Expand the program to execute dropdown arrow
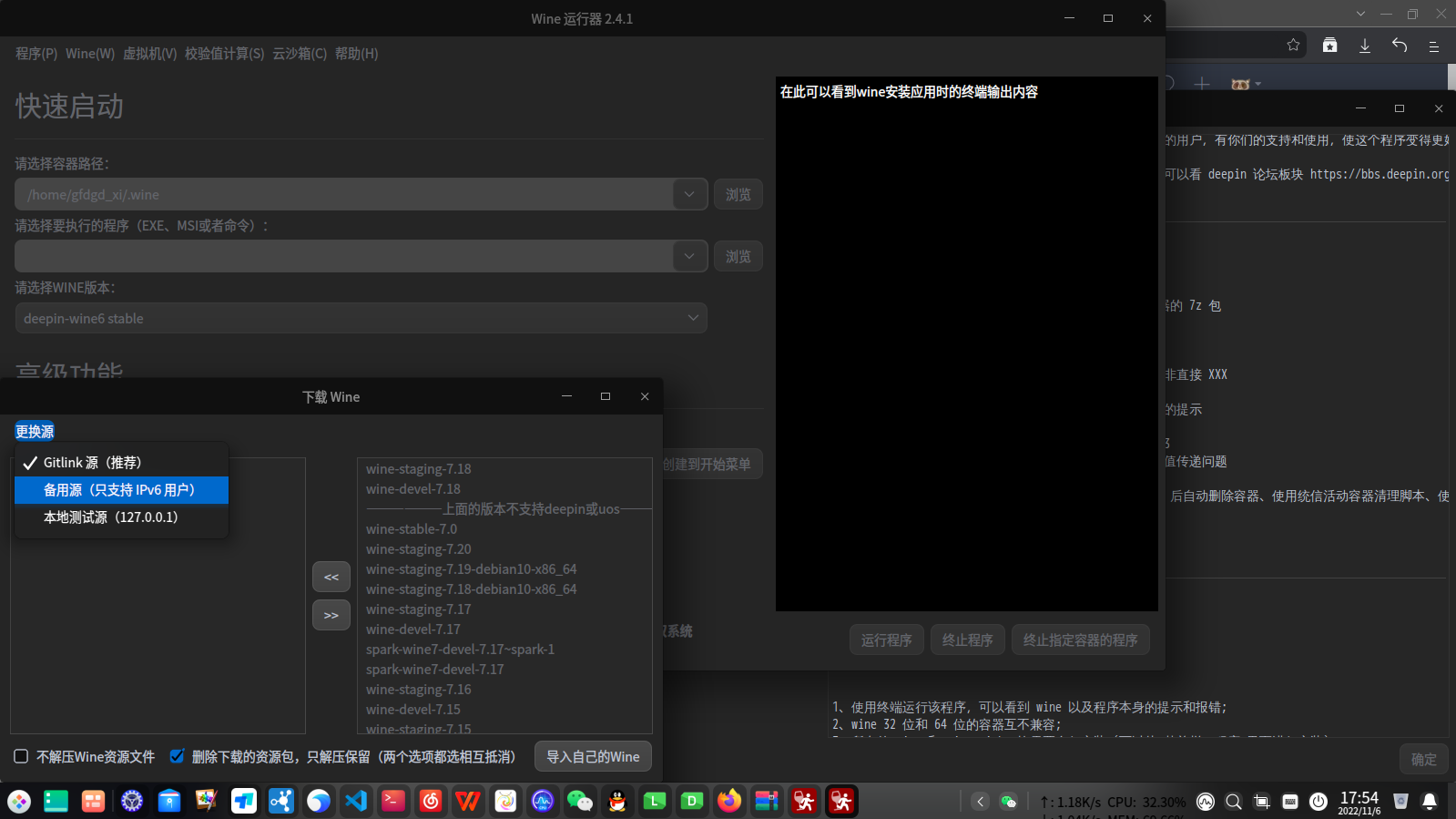The image size is (1456, 819). pos(689,256)
